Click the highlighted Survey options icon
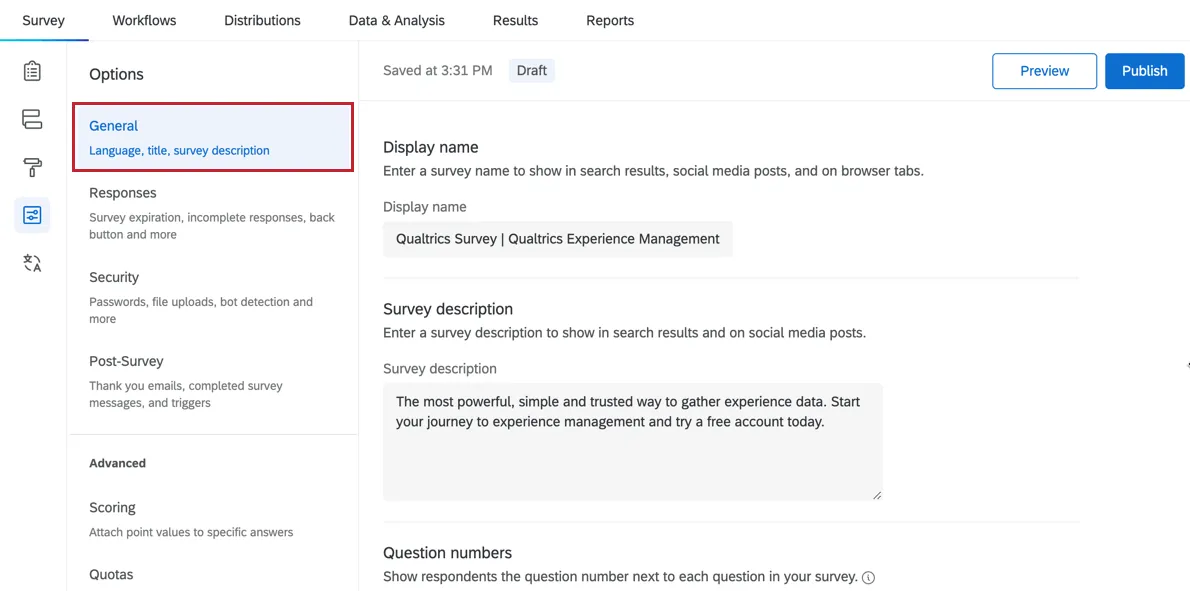 (32, 215)
